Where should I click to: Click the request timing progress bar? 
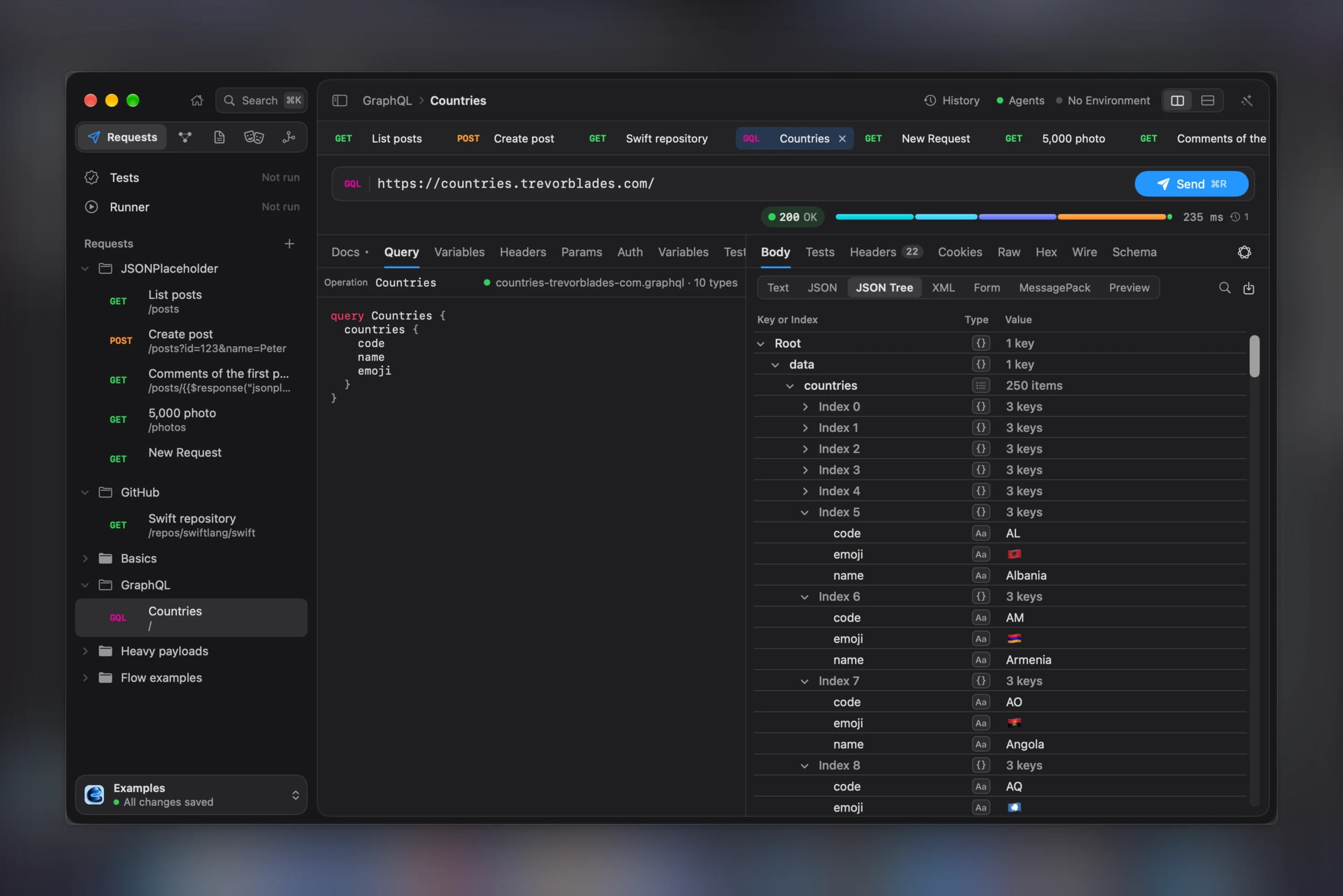(x=1003, y=217)
